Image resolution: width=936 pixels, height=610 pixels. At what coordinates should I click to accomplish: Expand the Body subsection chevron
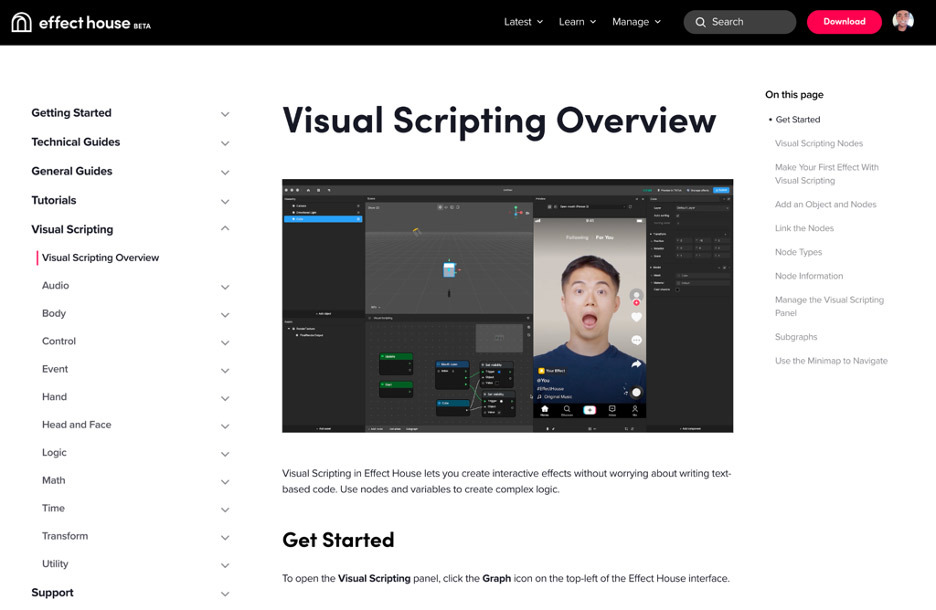[225, 315]
